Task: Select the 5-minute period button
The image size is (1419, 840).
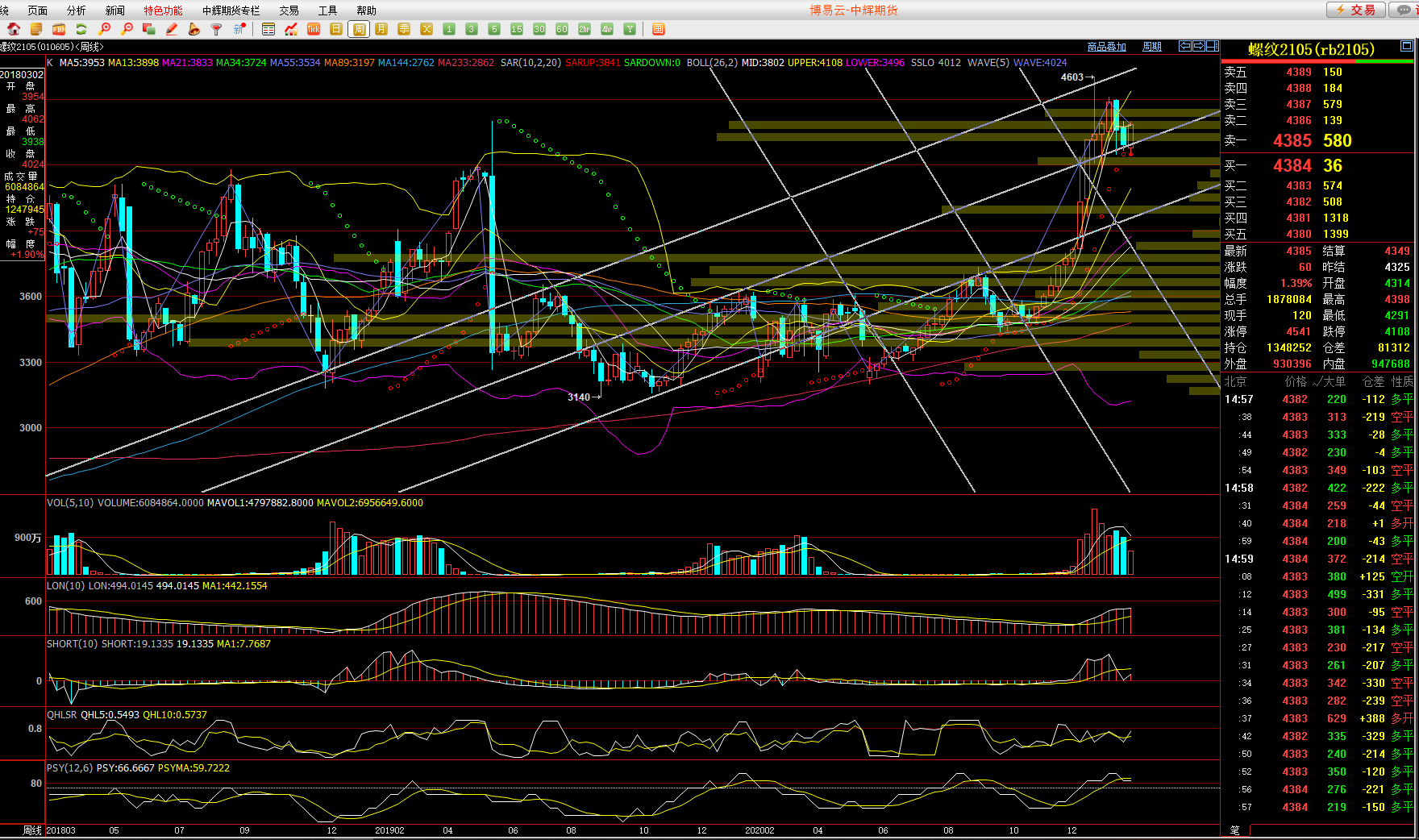Action: point(494,29)
